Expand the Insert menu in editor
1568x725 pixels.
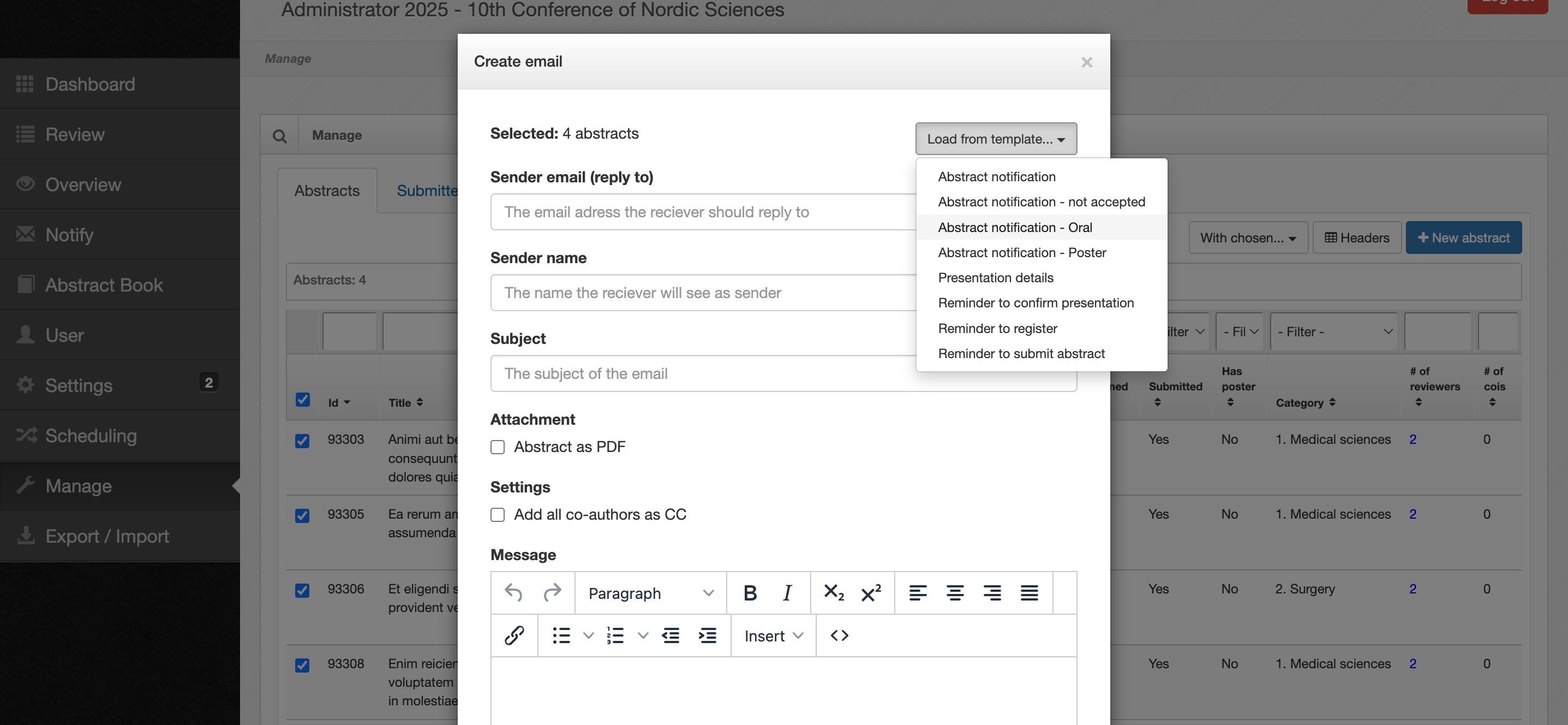click(773, 635)
